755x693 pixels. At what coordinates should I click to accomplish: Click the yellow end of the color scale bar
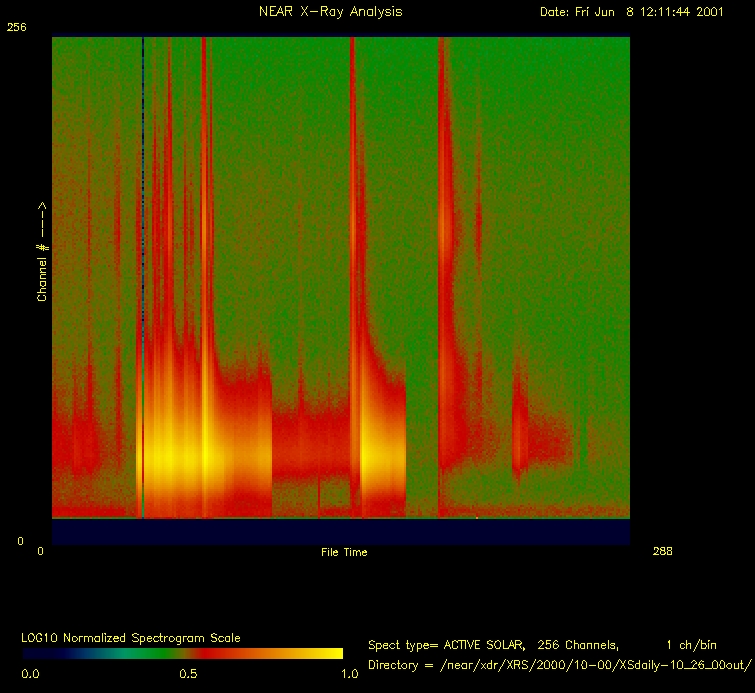(x=330, y=653)
